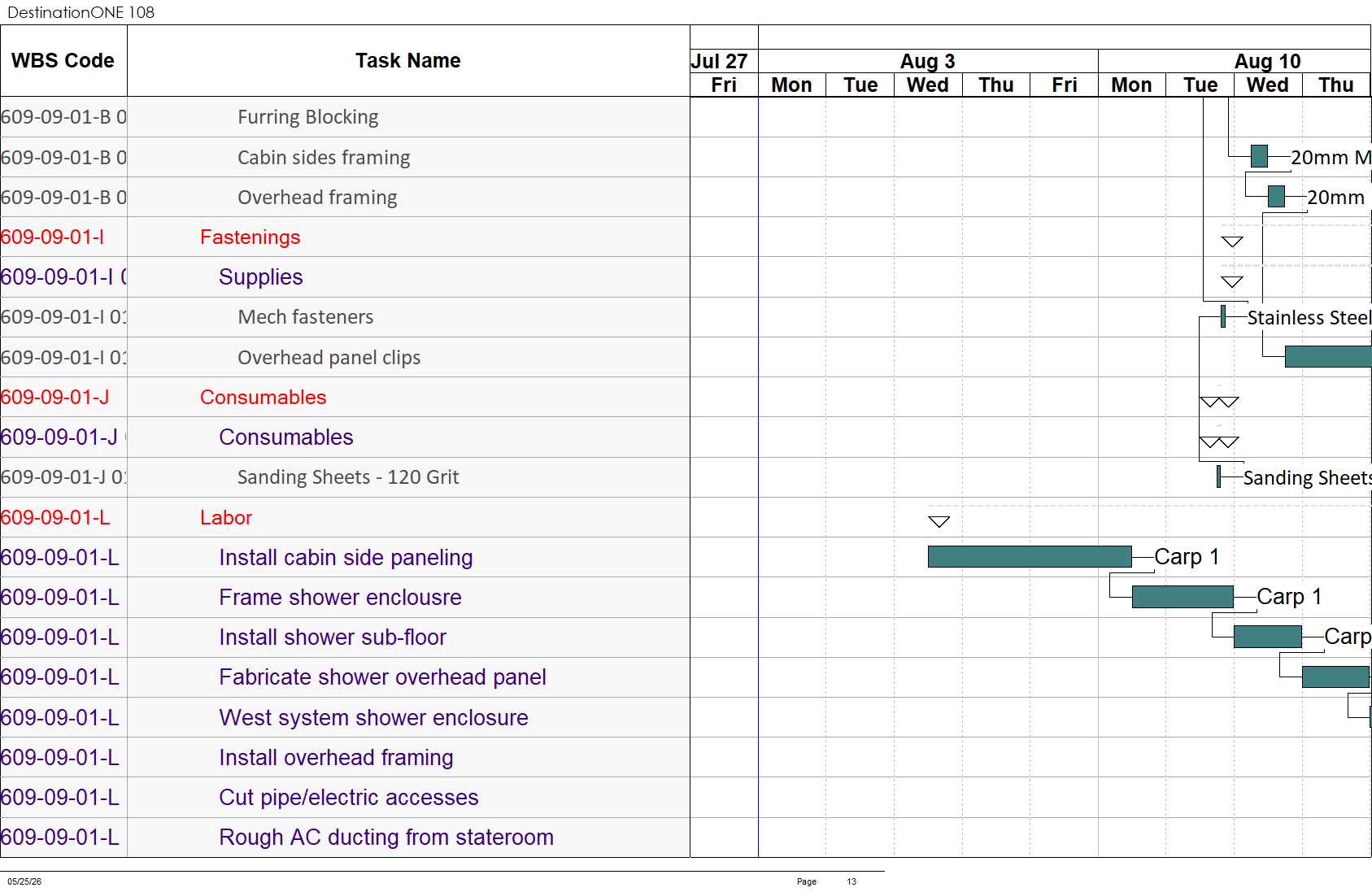Select the Install shower sub-floor Gantt bar
The width and height of the screenshot is (1372, 892).
click(1268, 637)
